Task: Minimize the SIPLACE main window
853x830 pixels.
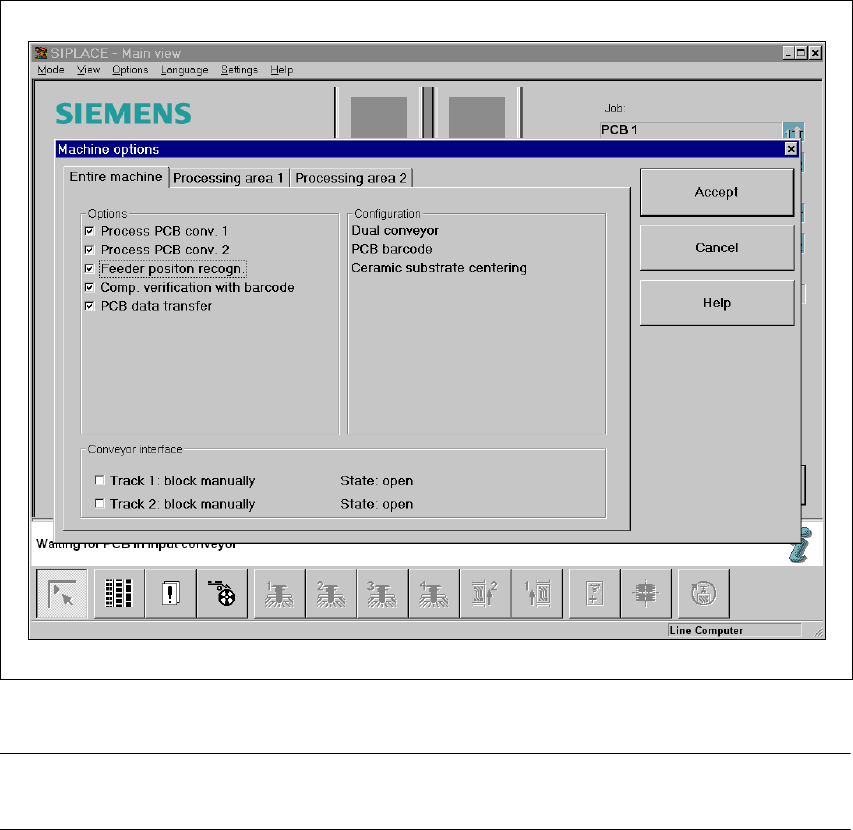Action: [x=788, y=53]
